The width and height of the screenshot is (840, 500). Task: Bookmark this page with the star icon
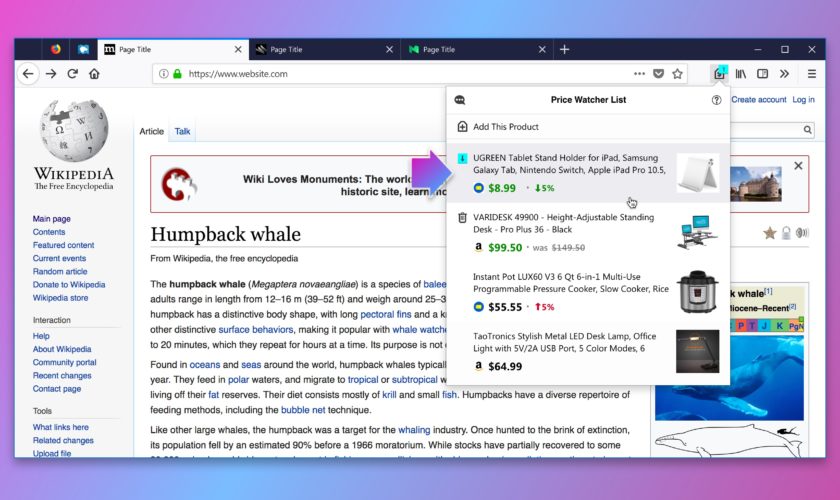tap(677, 73)
